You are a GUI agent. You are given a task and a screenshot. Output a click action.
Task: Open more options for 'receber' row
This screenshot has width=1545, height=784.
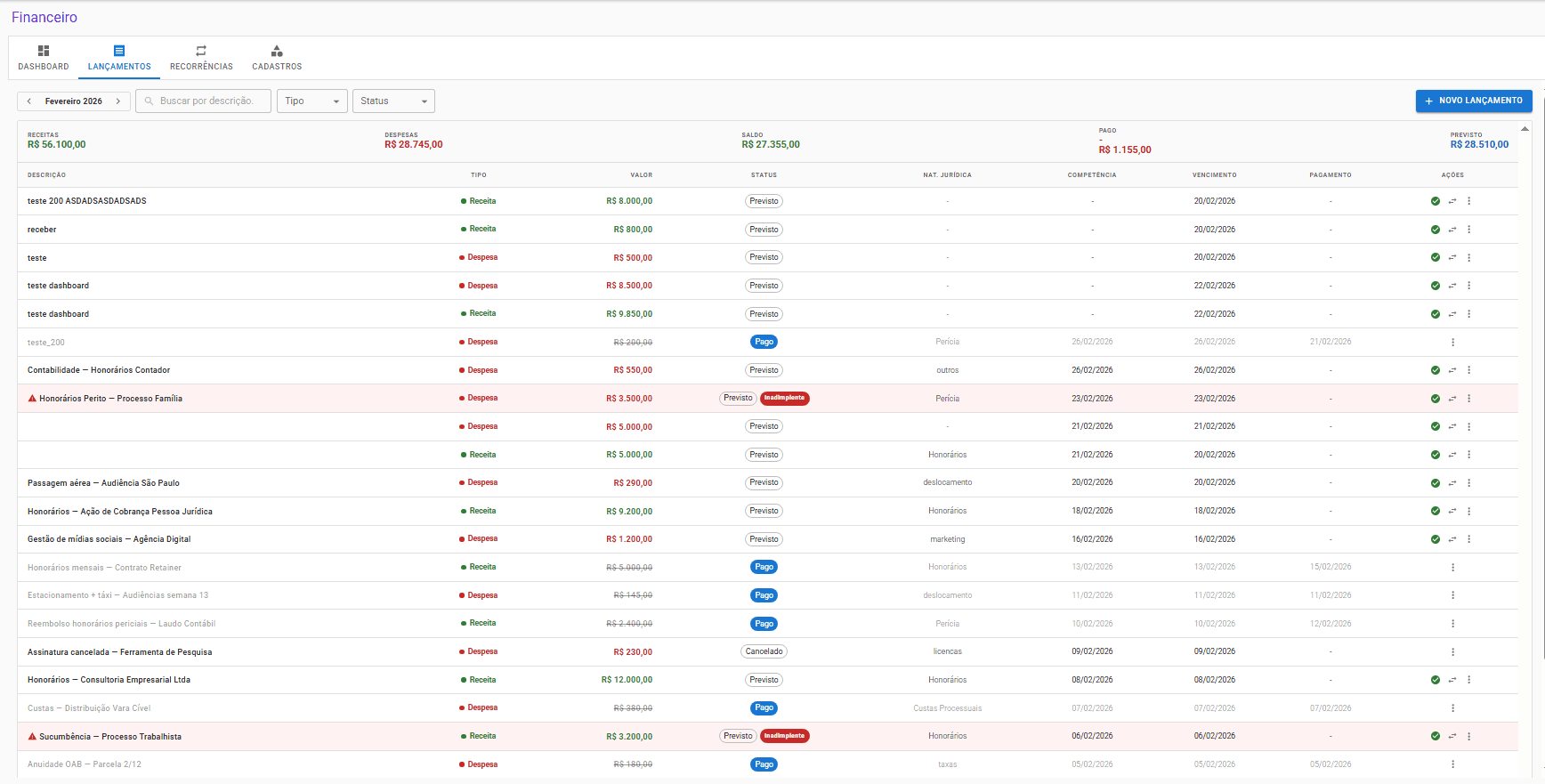tap(1469, 230)
